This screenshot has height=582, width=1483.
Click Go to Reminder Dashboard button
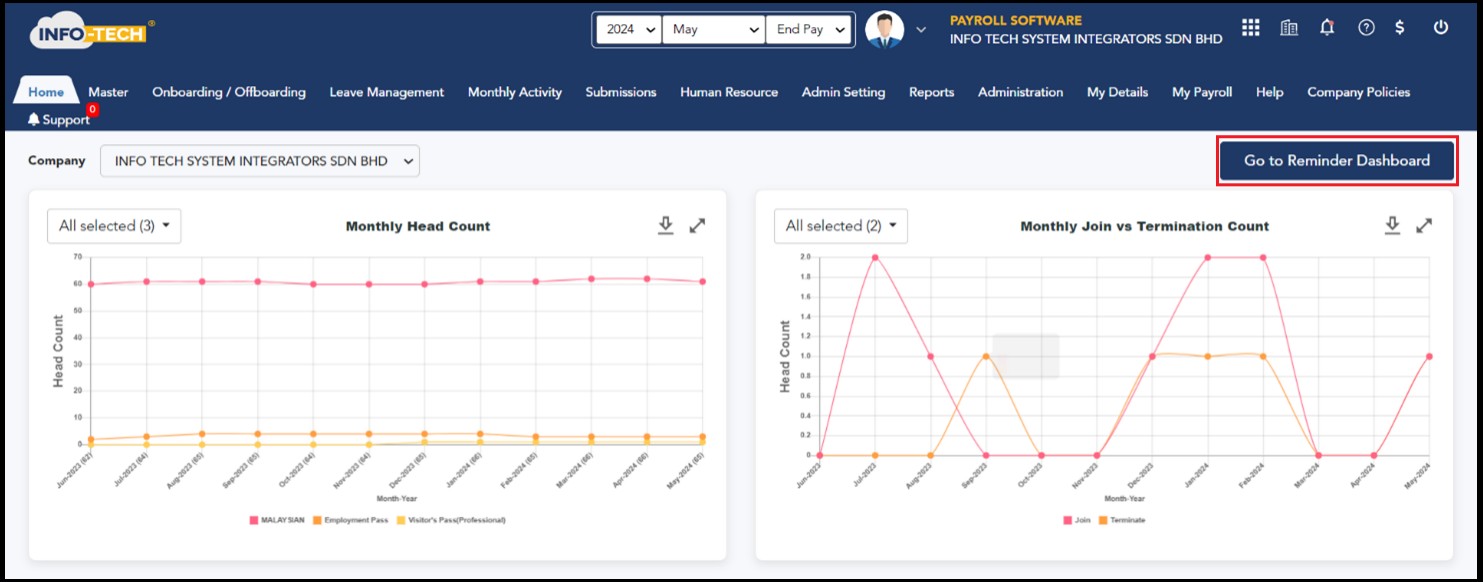coord(1336,161)
